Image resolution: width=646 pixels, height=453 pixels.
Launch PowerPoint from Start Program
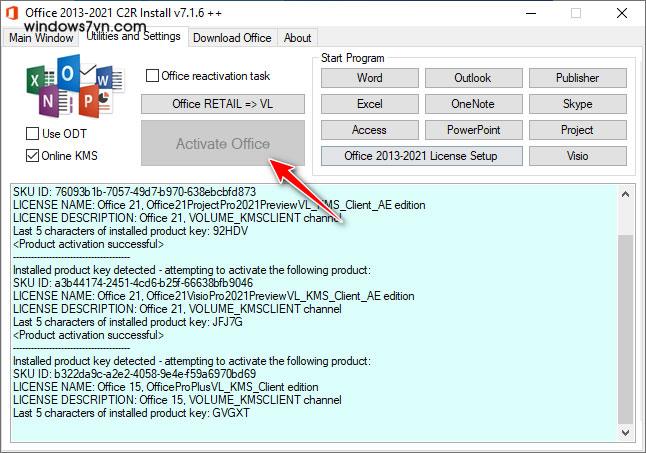472,130
